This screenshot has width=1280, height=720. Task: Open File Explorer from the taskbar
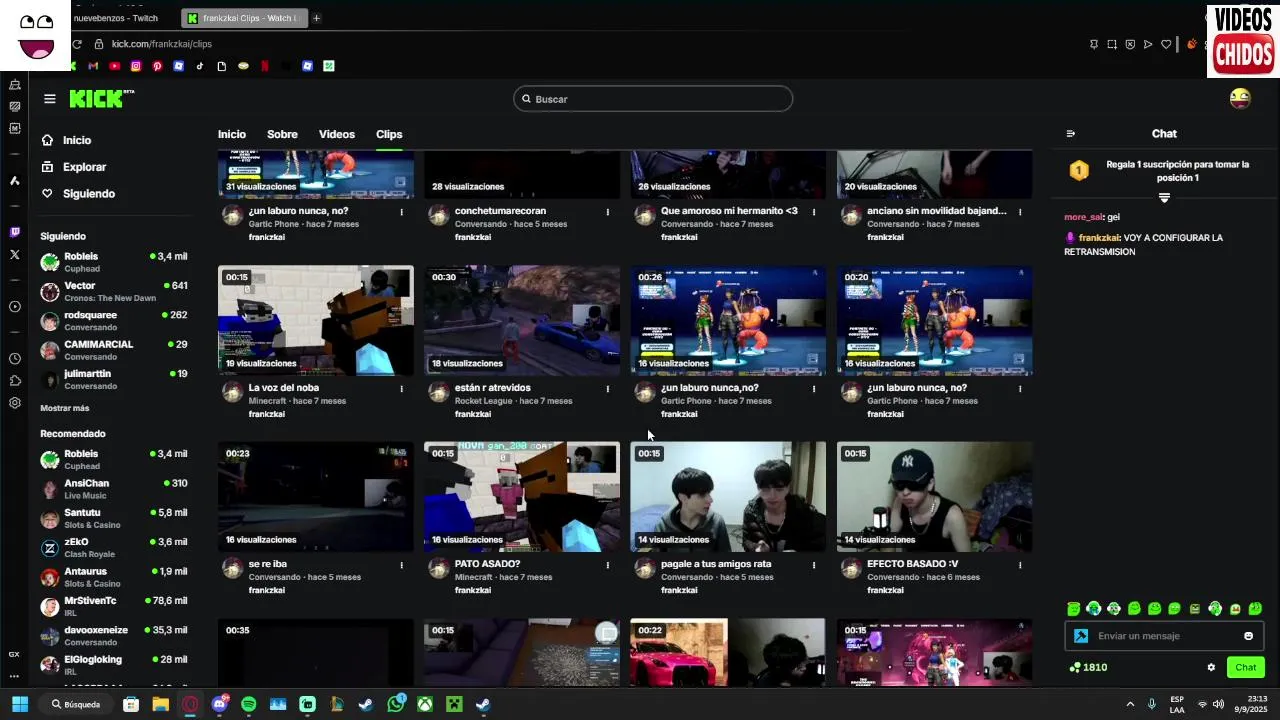click(x=160, y=704)
